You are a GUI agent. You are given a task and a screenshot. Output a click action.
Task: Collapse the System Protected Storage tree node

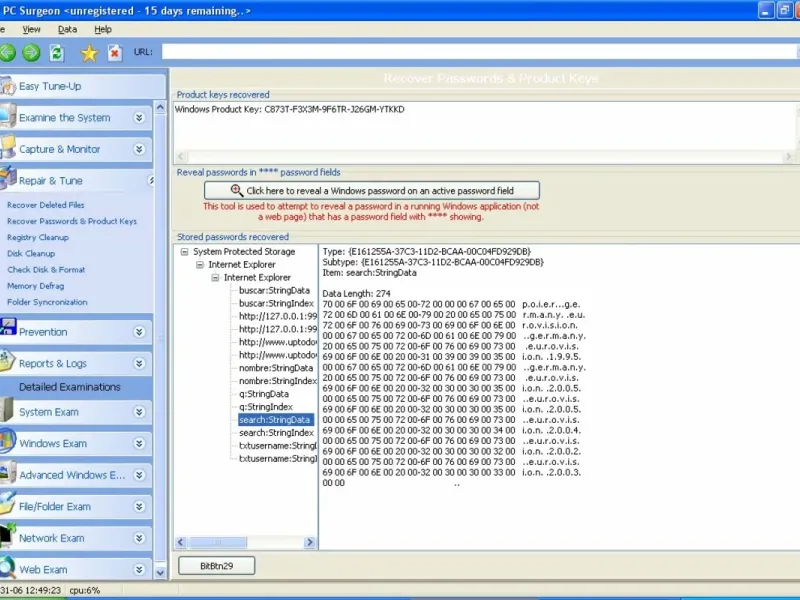pyautogui.click(x=185, y=252)
